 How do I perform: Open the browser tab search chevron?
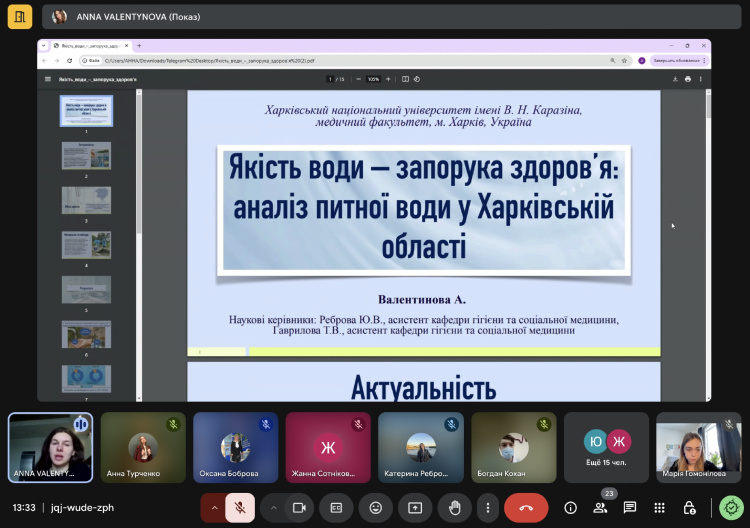(x=44, y=46)
